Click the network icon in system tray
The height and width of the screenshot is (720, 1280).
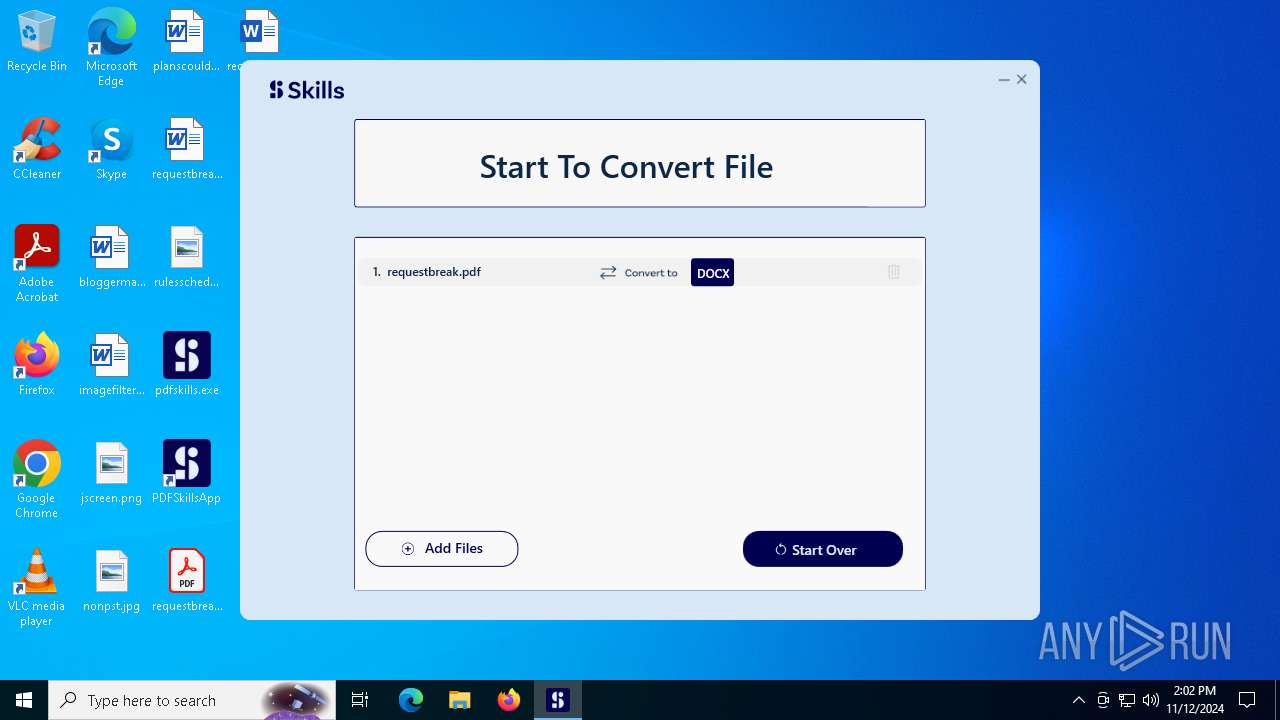coord(1127,700)
